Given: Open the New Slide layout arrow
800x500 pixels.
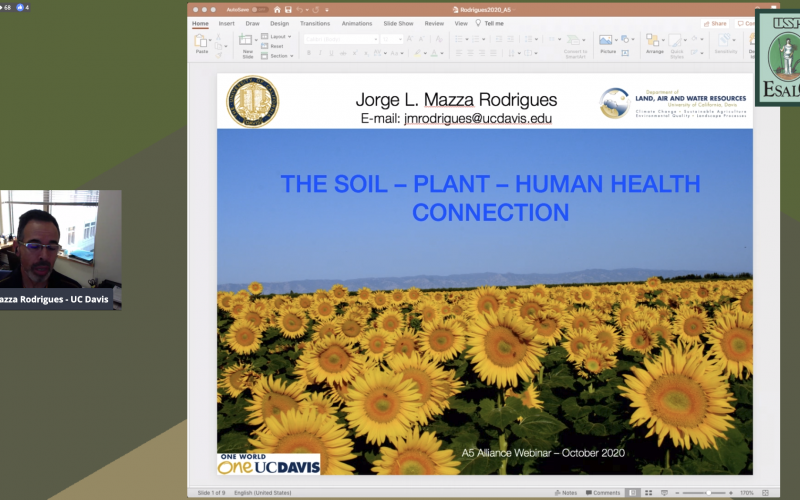Looking at the screenshot, I should (x=256, y=40).
